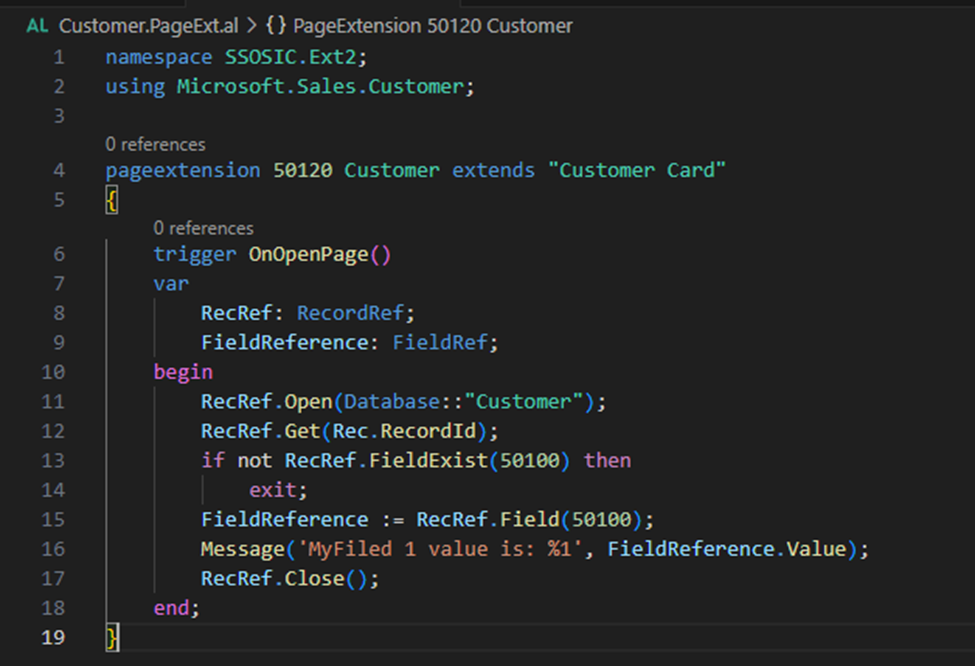Click the closing brace on line 19
Viewport: 975px width, 666px height.
tap(112, 638)
